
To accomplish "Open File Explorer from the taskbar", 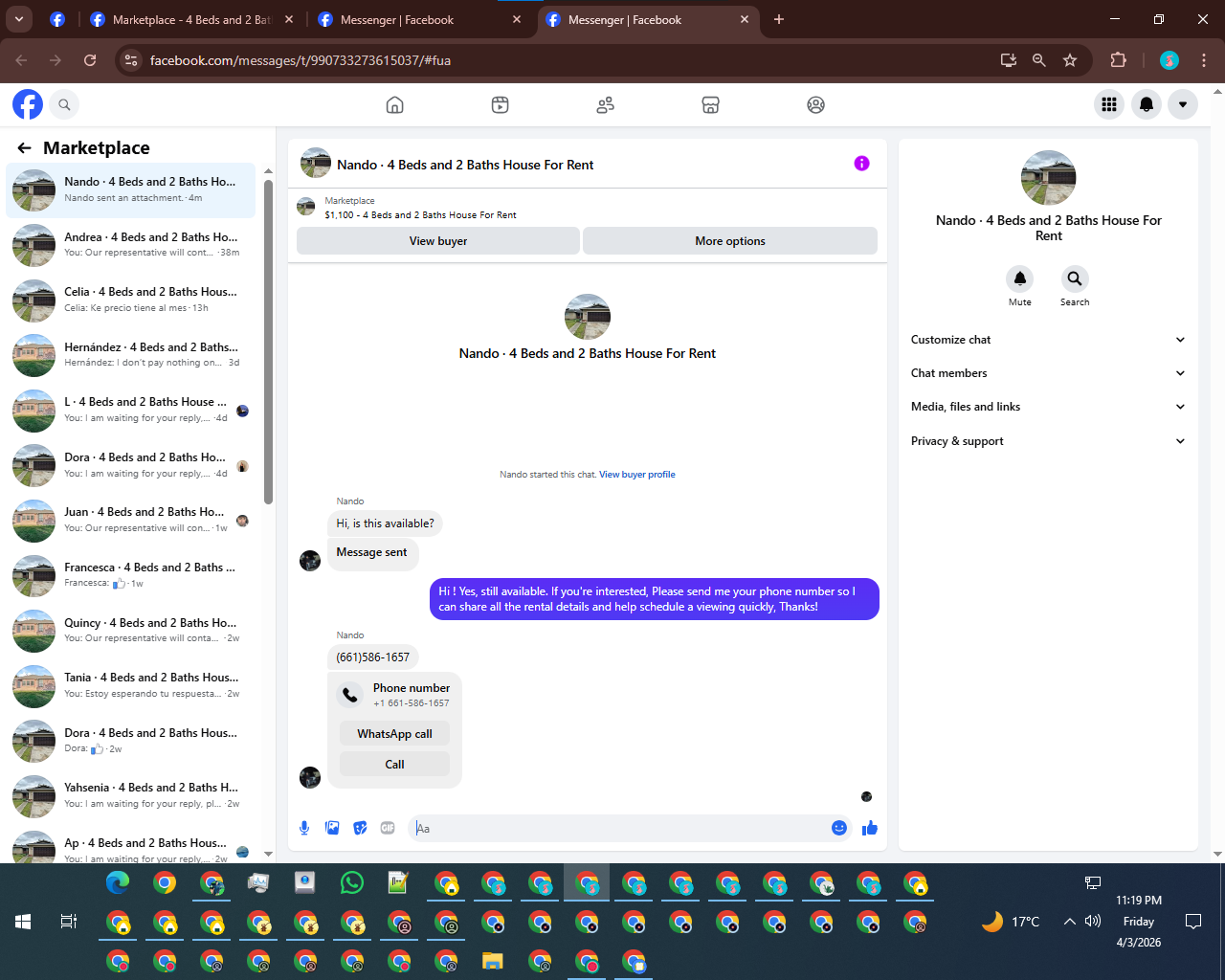I will click(x=493, y=960).
